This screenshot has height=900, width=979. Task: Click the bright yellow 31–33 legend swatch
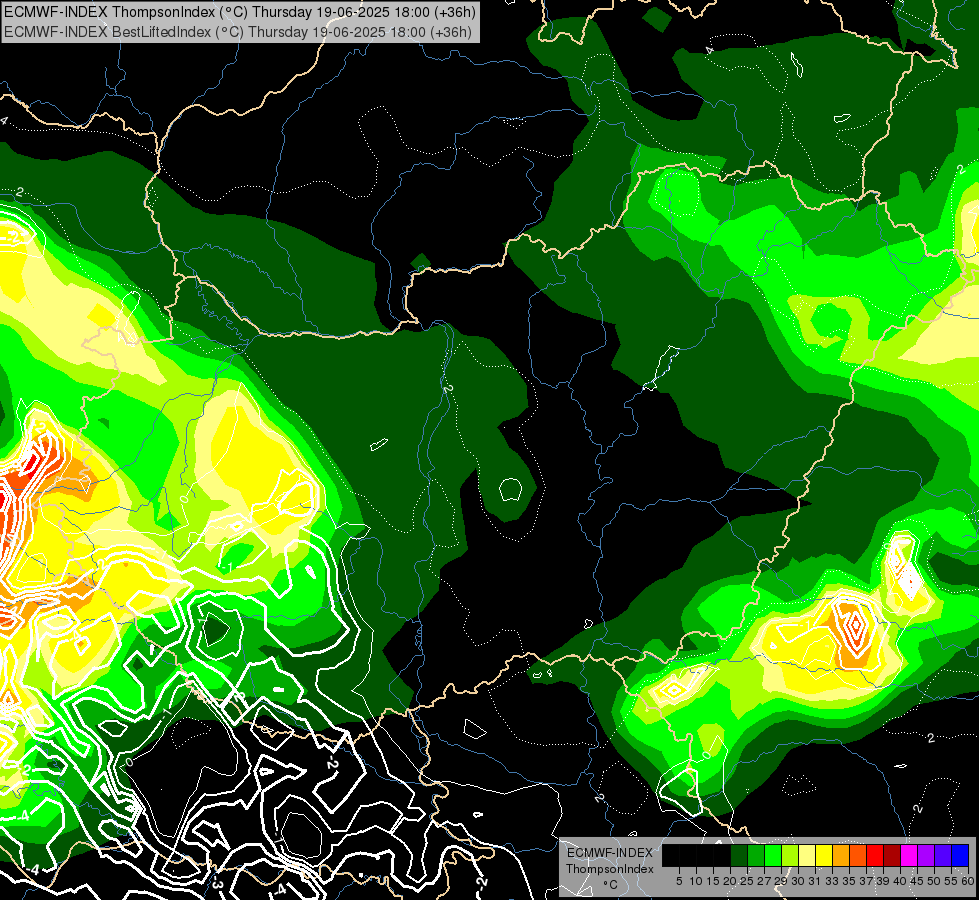click(x=824, y=855)
